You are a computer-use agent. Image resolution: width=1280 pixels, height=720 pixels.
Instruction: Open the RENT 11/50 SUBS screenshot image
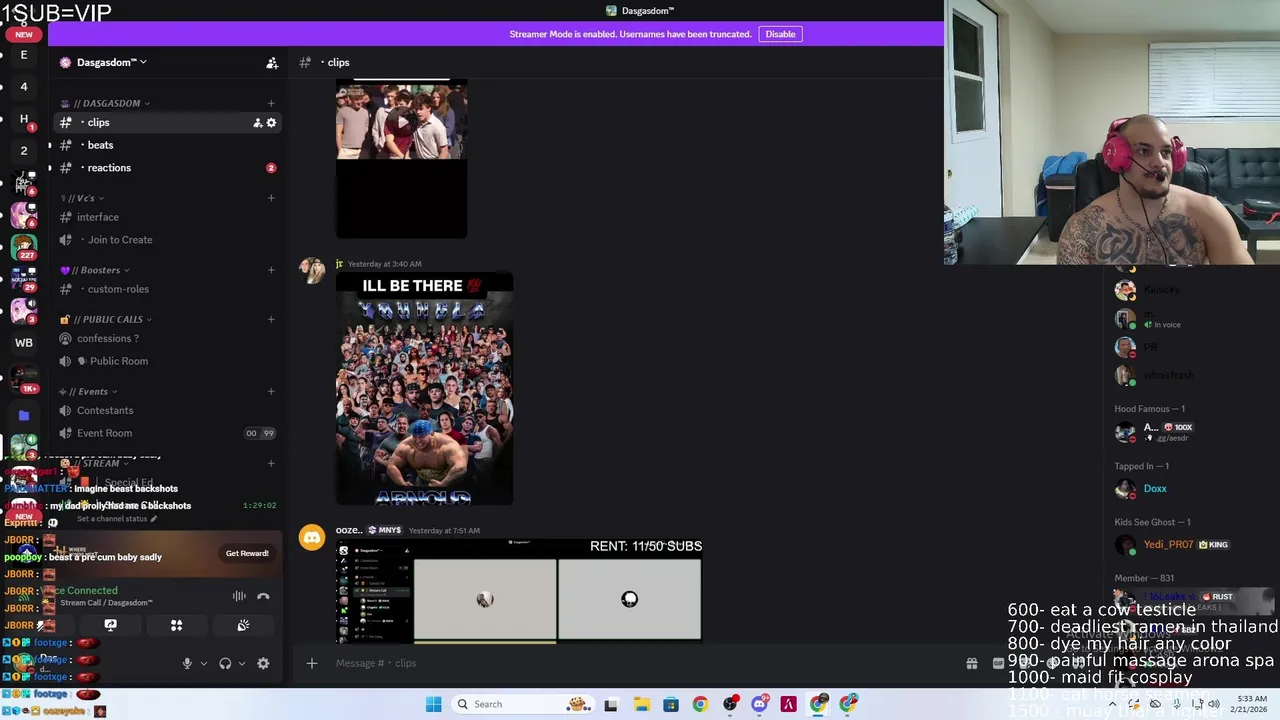click(x=519, y=590)
